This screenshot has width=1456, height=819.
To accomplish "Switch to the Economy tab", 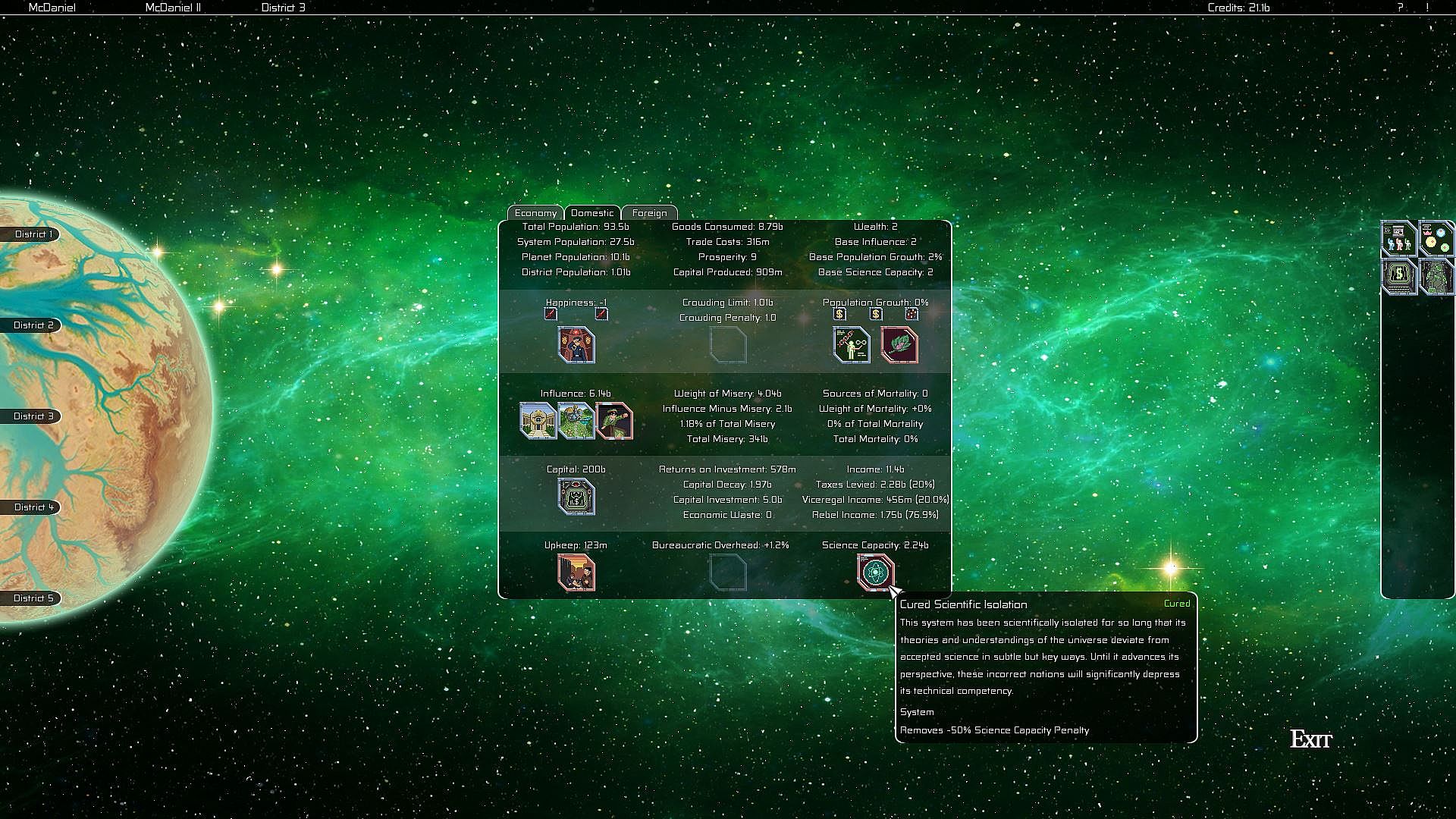I will (x=535, y=213).
